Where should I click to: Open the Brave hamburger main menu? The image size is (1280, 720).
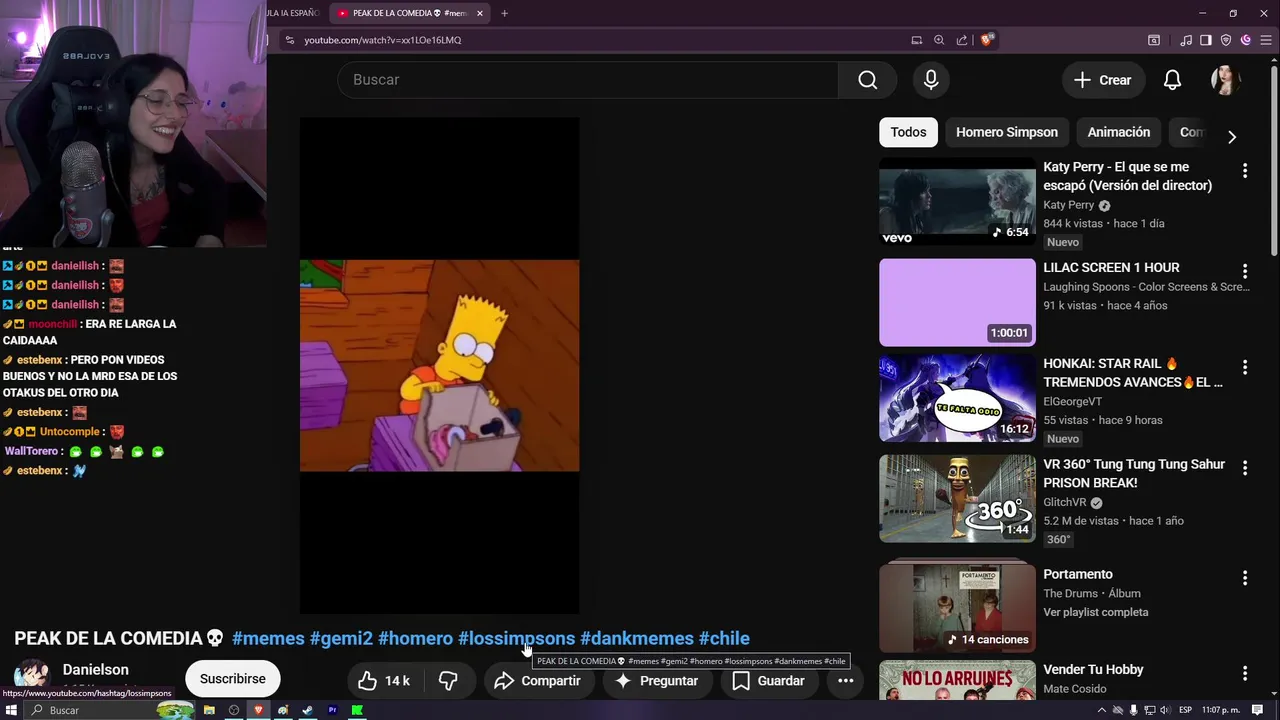tap(1266, 40)
